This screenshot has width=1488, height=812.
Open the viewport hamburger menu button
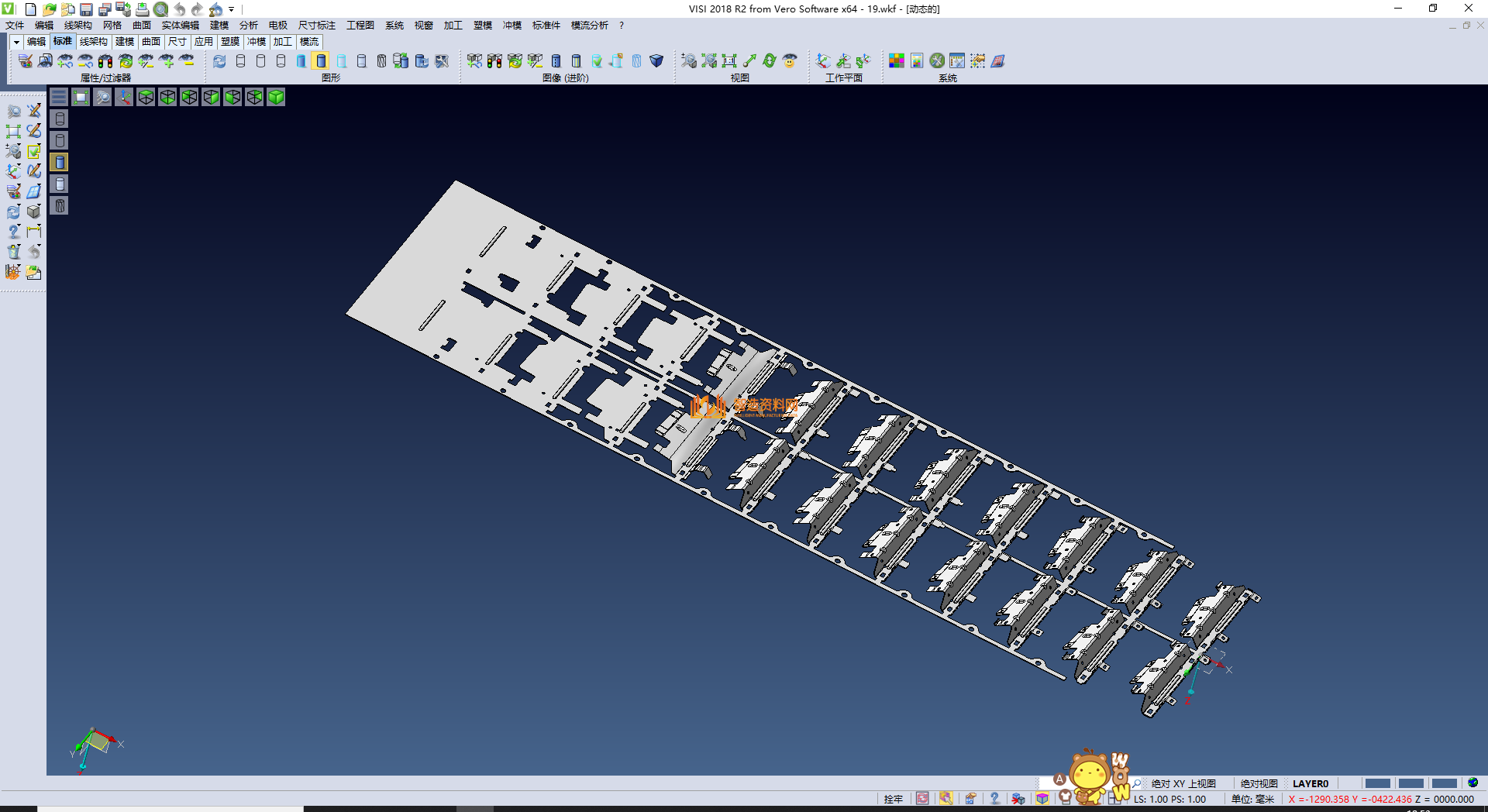pyautogui.click(x=59, y=97)
